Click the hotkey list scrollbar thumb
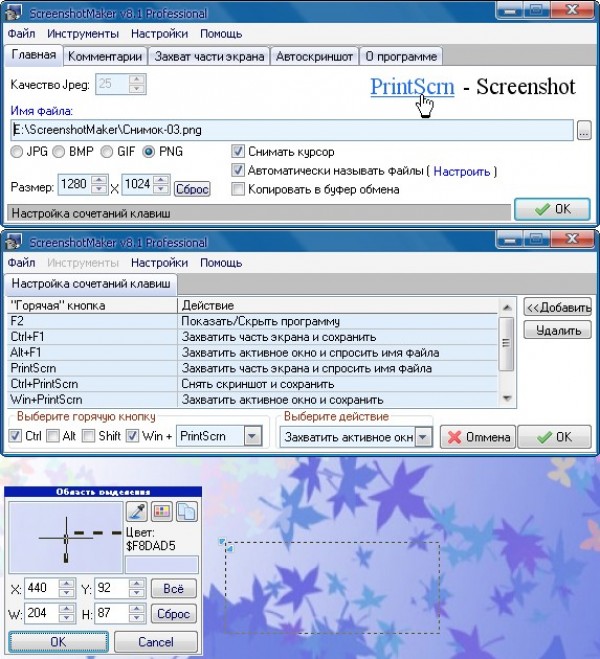This screenshot has width=600, height=659. tap(506, 344)
